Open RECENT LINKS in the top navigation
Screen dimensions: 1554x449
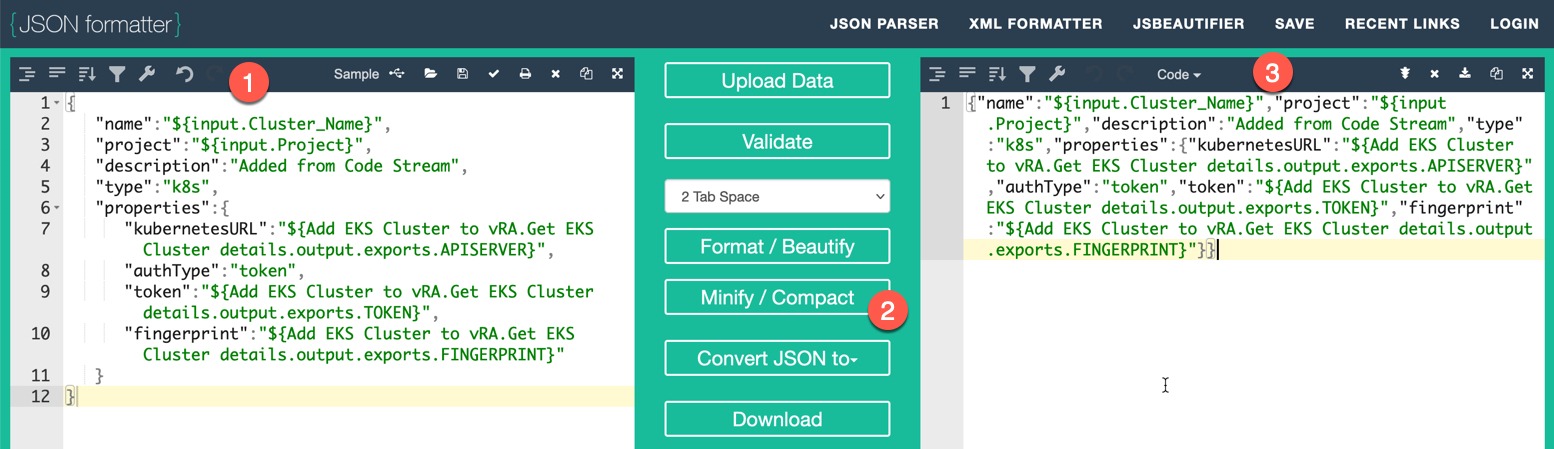[1402, 24]
